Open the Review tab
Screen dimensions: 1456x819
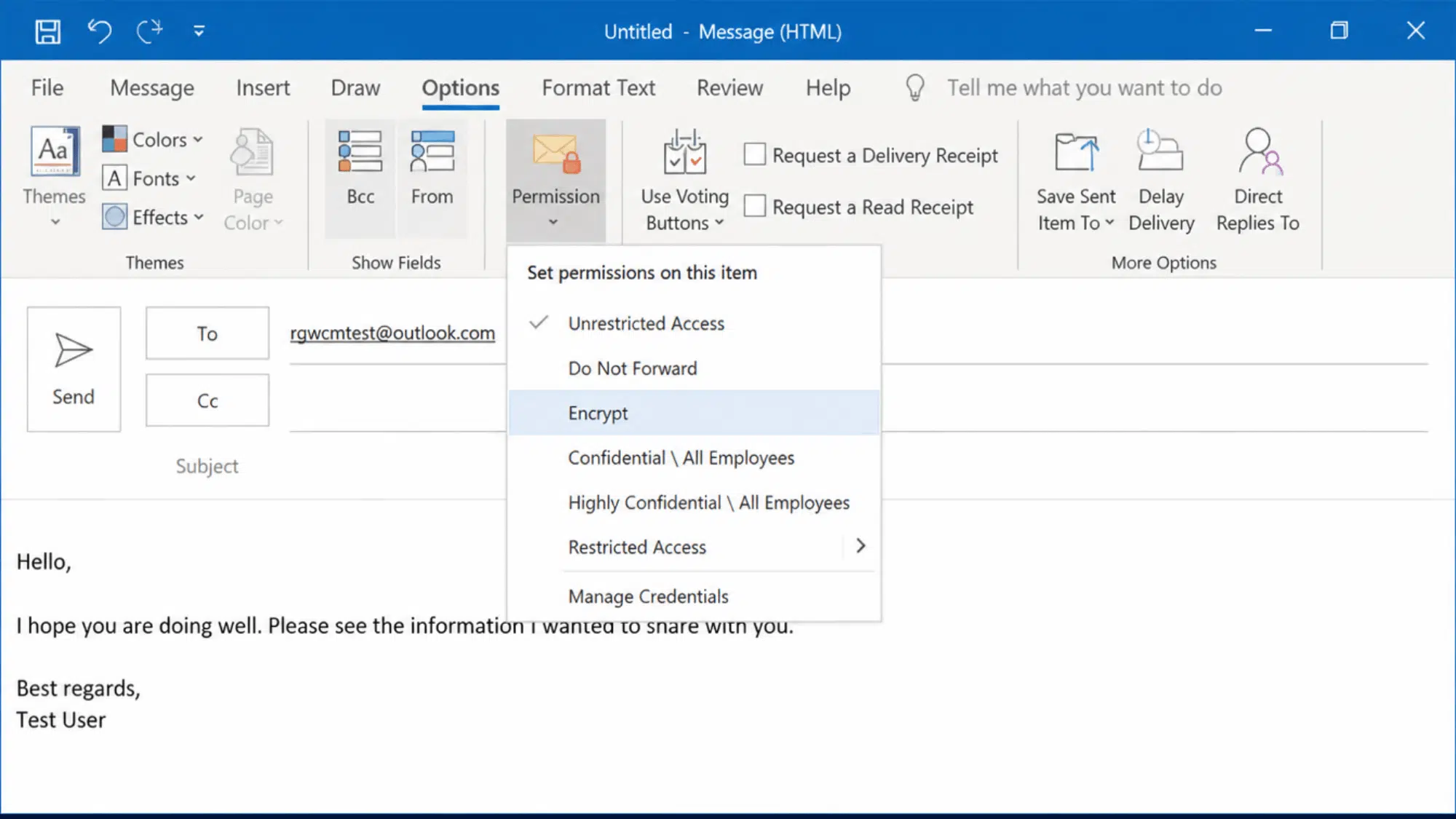tap(729, 88)
